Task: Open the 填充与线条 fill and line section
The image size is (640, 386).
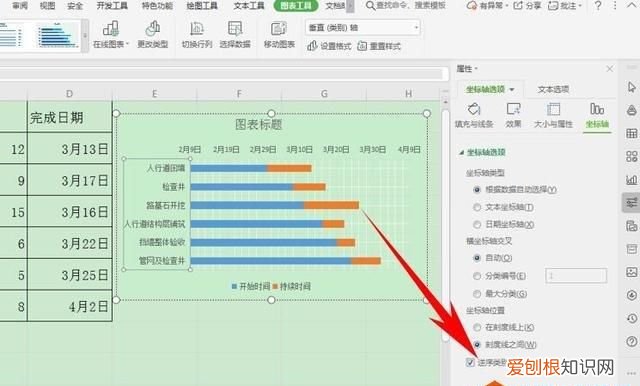Action: [474, 115]
